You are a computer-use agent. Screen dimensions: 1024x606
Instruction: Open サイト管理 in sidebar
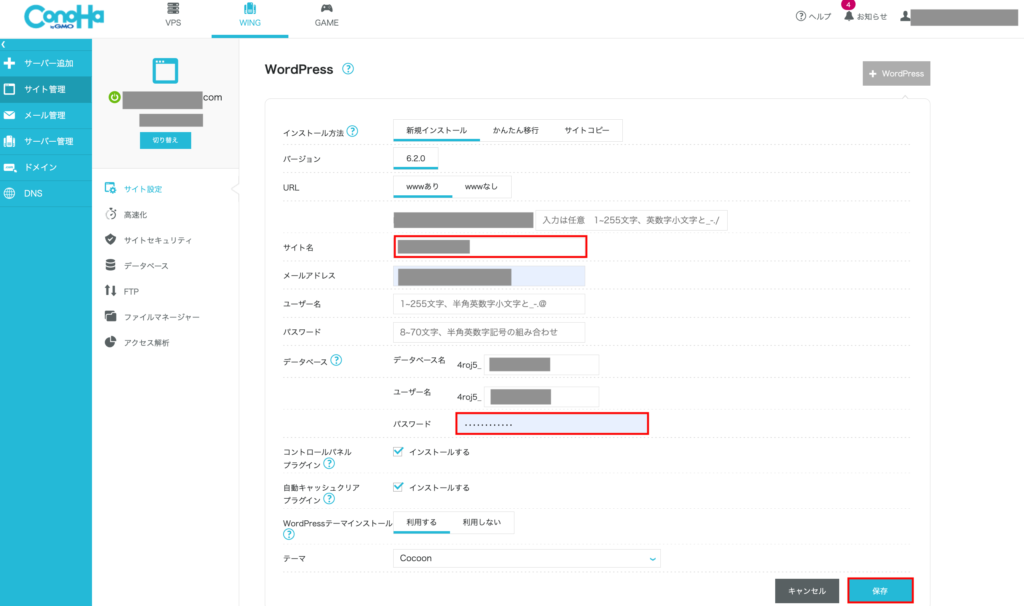coord(46,89)
